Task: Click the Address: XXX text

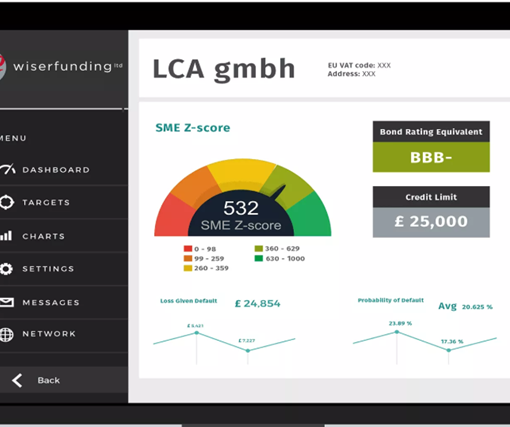Action: point(351,74)
